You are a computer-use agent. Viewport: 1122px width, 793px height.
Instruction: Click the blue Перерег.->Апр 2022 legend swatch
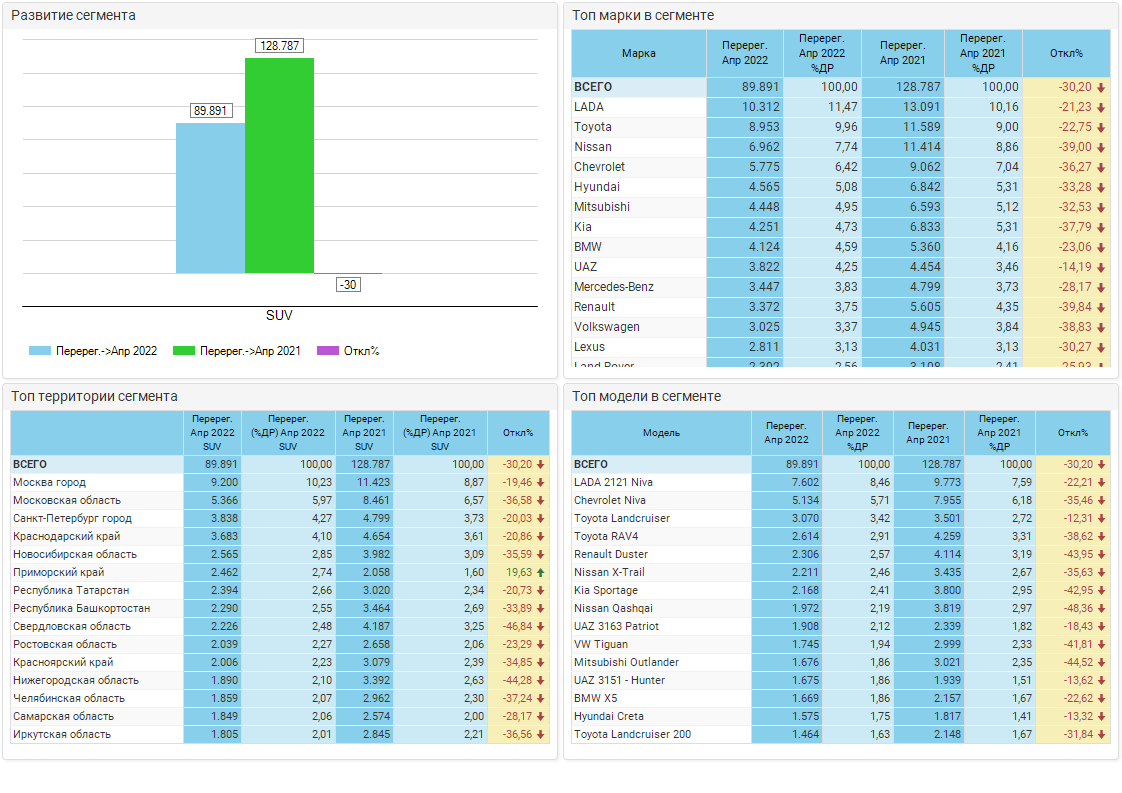(40, 351)
